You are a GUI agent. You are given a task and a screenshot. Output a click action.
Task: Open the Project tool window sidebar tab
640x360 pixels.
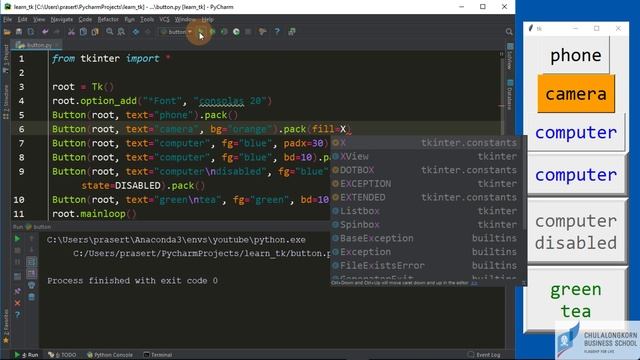tap(6, 59)
